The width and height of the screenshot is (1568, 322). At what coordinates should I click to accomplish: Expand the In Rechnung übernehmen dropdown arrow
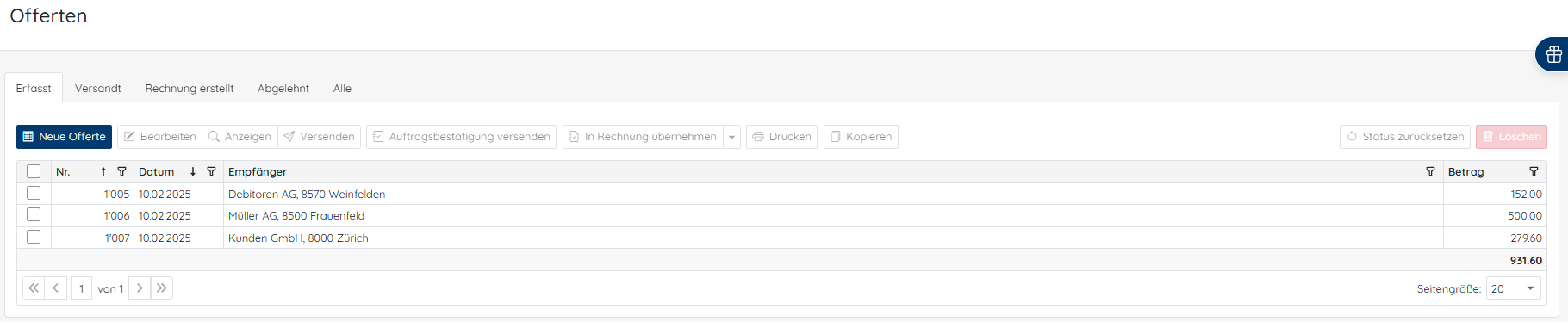coord(731,137)
